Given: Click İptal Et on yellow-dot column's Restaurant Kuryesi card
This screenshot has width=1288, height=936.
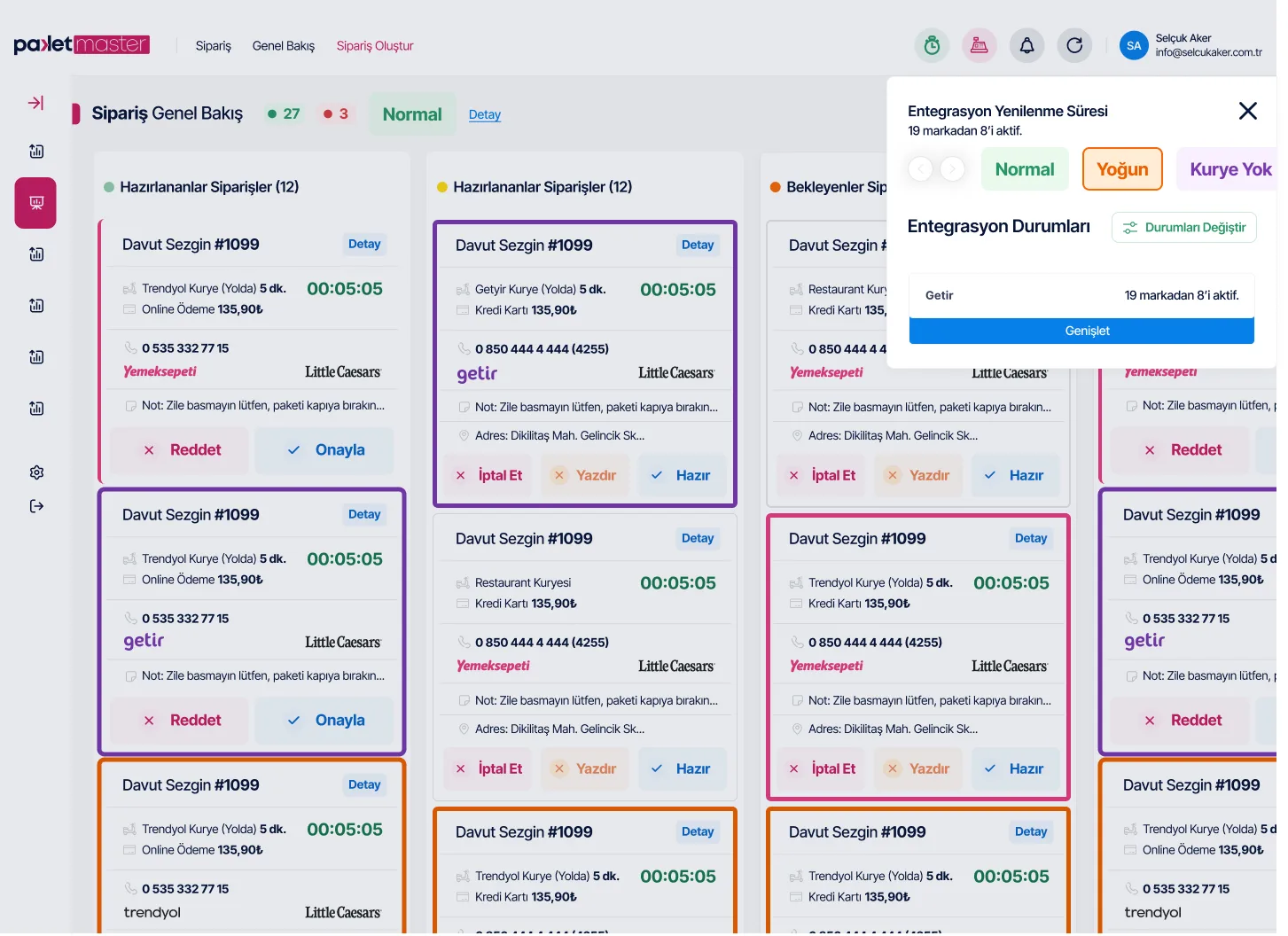Looking at the screenshot, I should point(488,769).
